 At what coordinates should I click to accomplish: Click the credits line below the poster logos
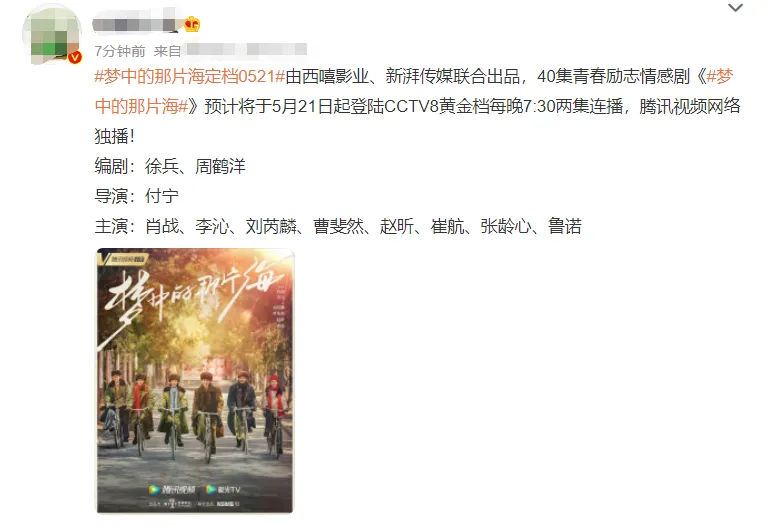(194, 504)
